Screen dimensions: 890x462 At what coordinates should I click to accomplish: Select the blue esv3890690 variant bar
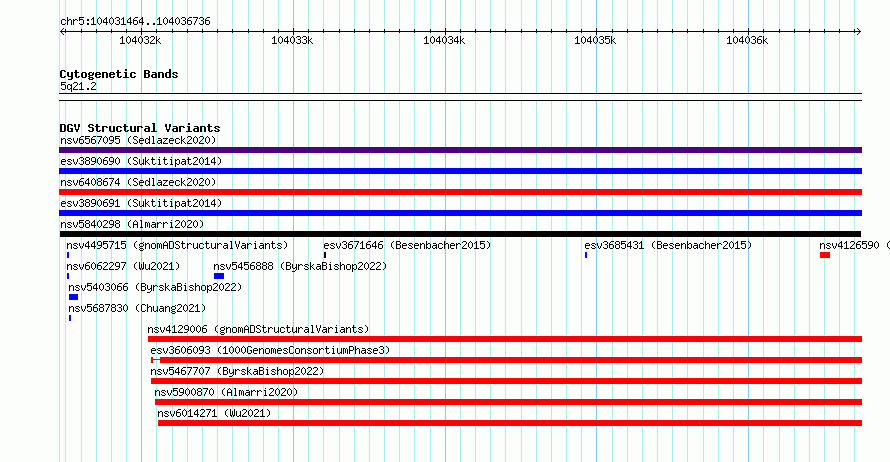(460, 171)
